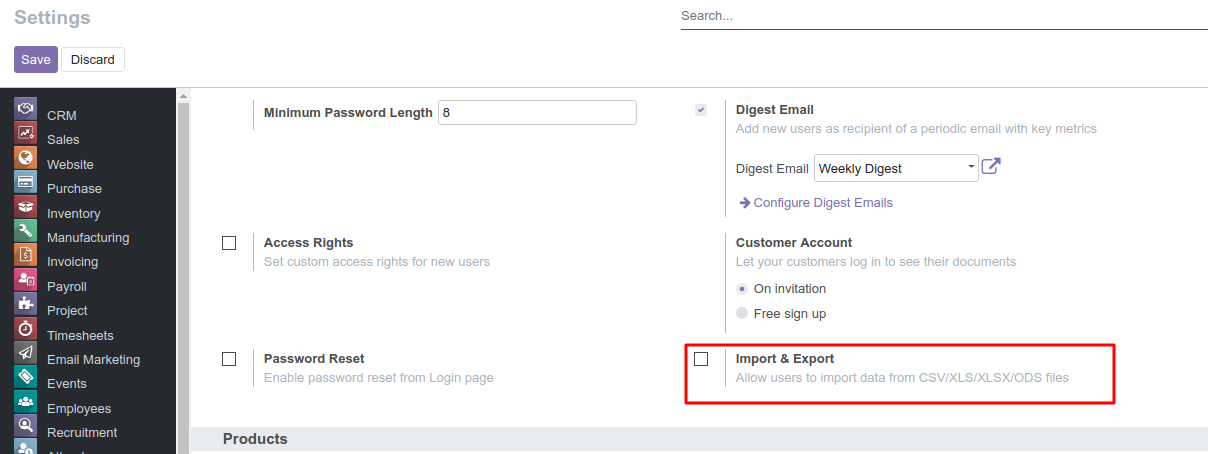Viewport: 1208px width, 454px height.
Task: Click 'Let your customers log in' description
Action: 876,262
